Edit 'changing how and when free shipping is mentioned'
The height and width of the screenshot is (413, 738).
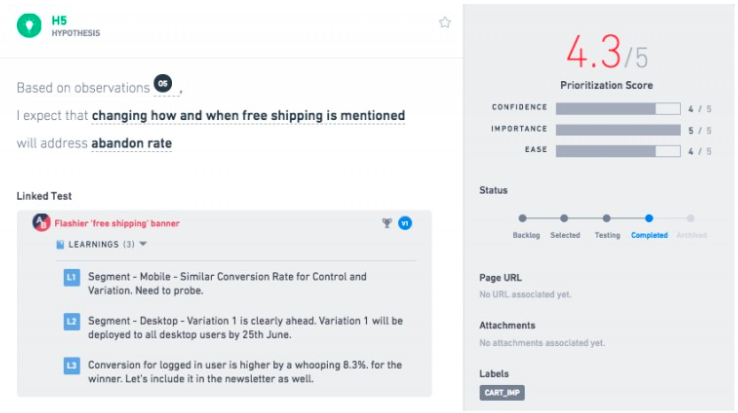[x=248, y=116]
